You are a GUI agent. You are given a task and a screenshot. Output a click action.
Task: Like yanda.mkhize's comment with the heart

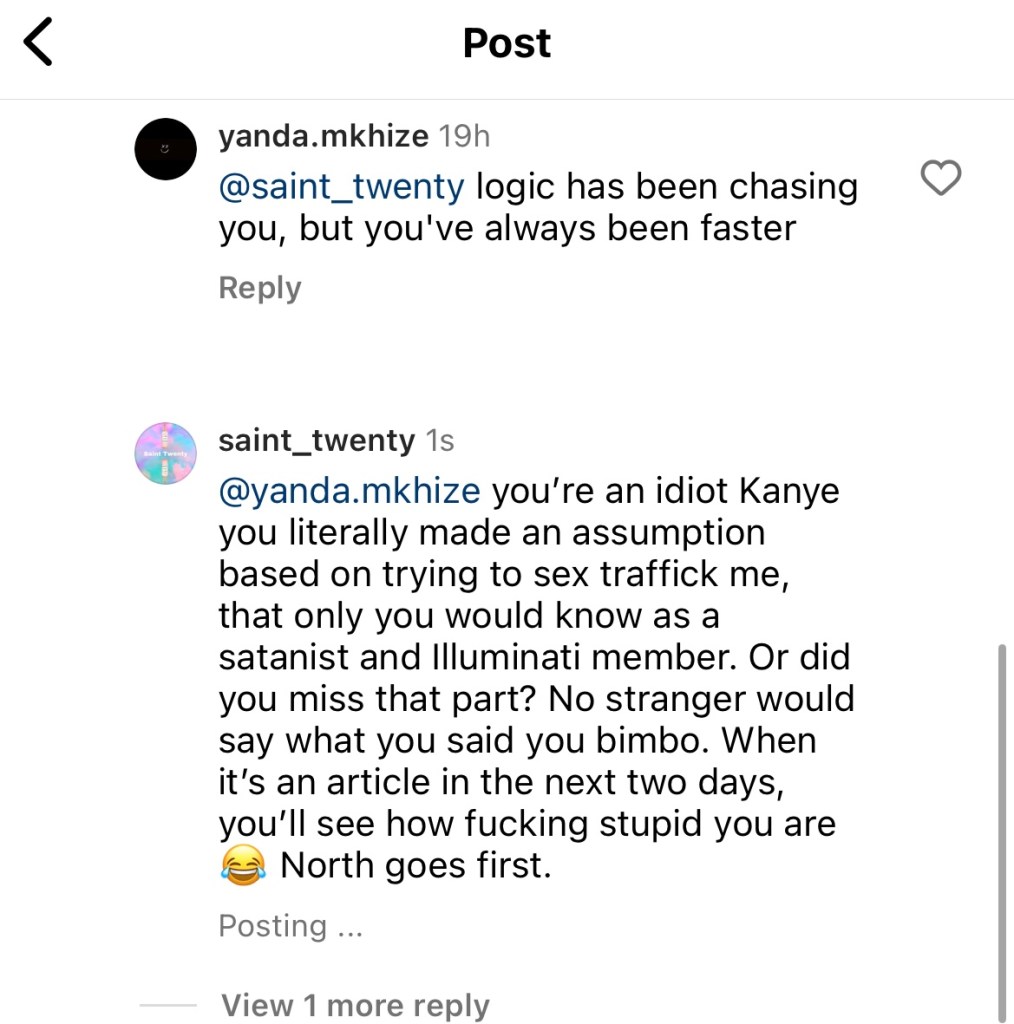[940, 179]
